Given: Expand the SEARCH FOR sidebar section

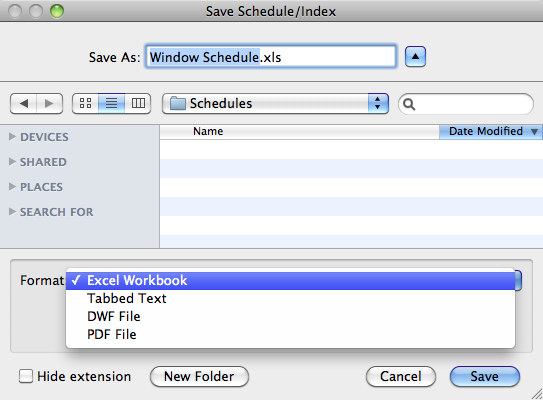Looking at the screenshot, I should coord(12,211).
